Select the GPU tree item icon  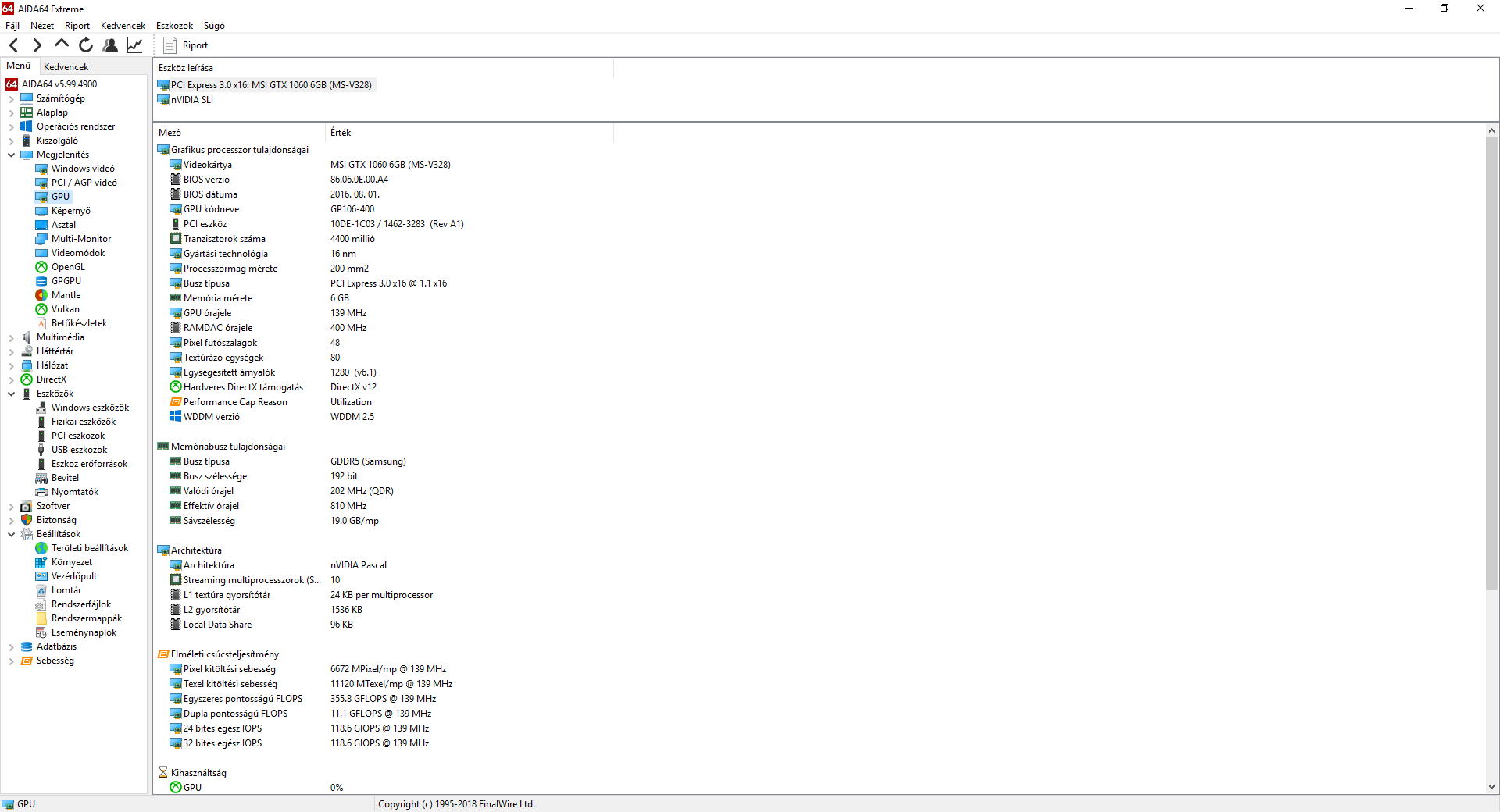pyautogui.click(x=41, y=197)
